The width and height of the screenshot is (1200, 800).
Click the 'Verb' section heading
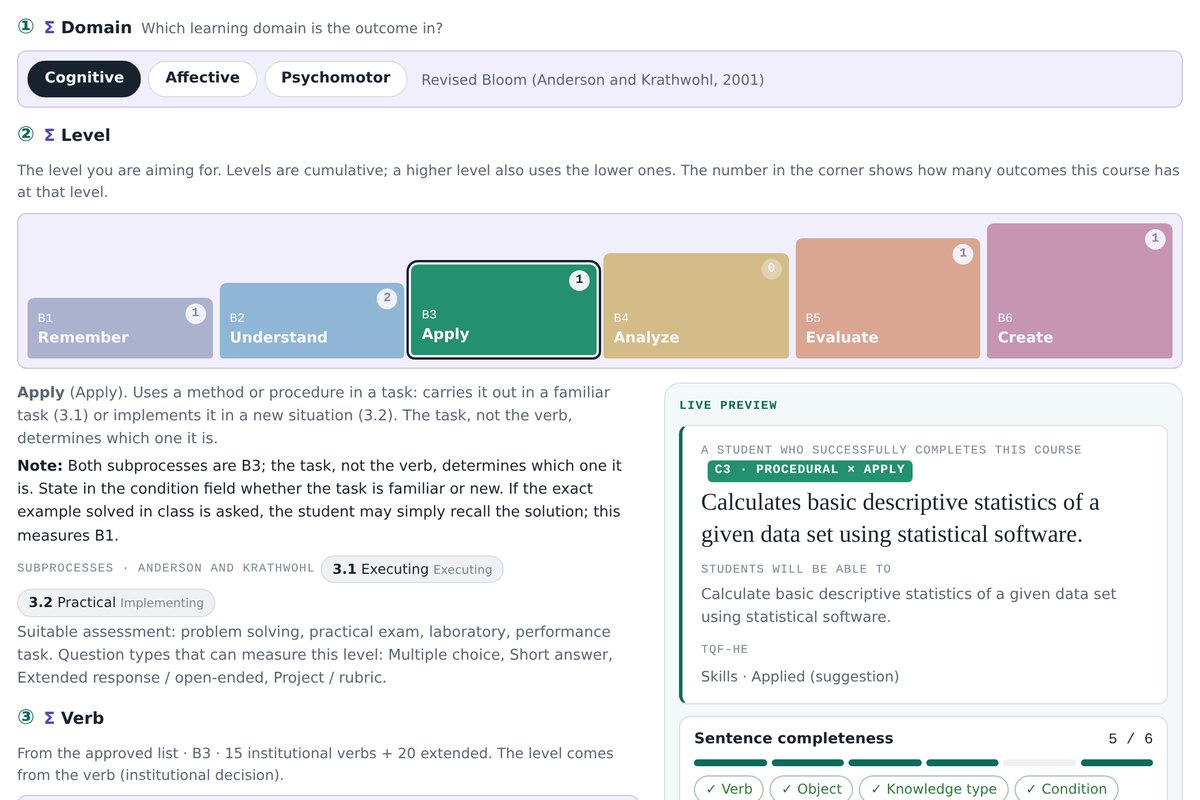82,718
